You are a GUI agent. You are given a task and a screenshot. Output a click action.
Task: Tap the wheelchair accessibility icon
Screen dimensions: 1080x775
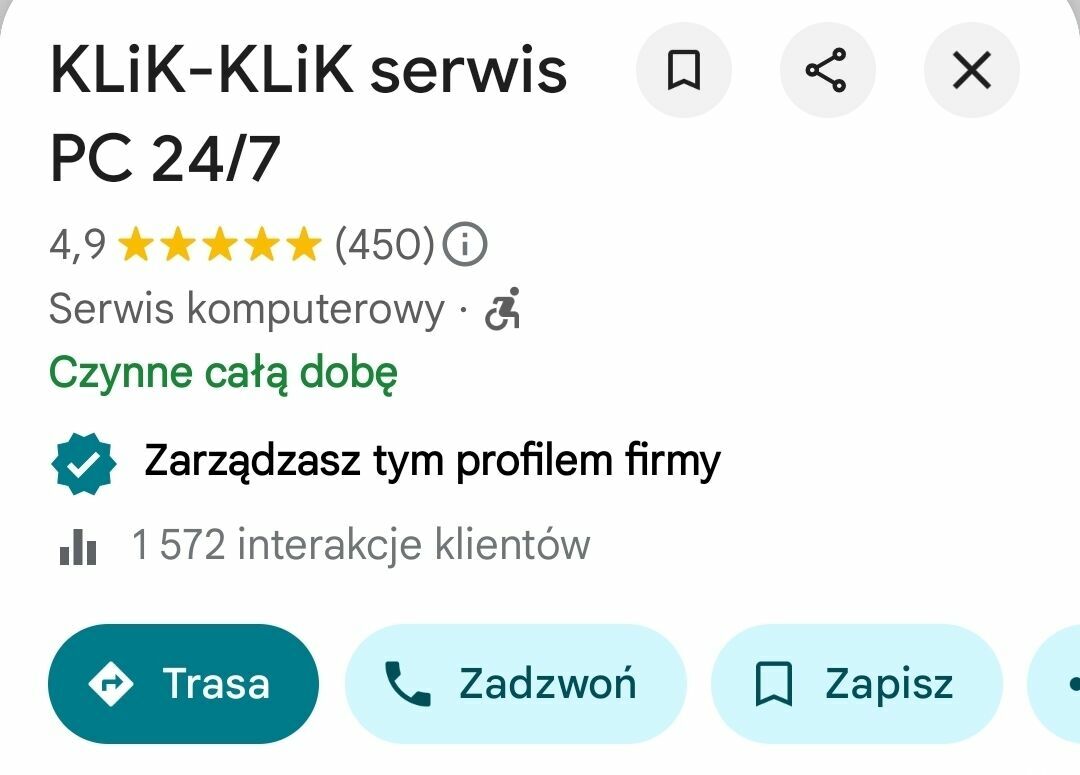point(503,309)
